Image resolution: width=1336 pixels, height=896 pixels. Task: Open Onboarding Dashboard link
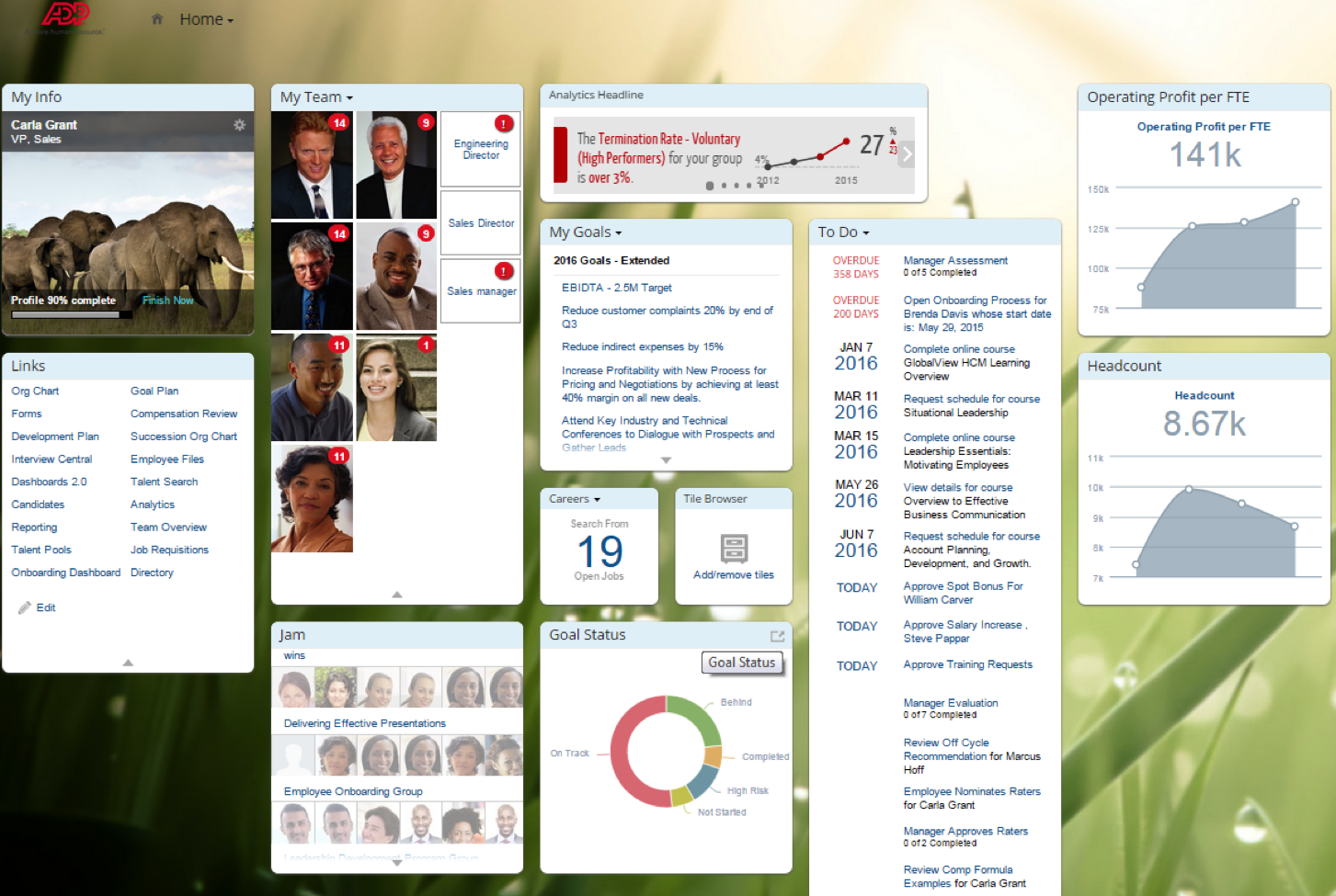click(66, 573)
